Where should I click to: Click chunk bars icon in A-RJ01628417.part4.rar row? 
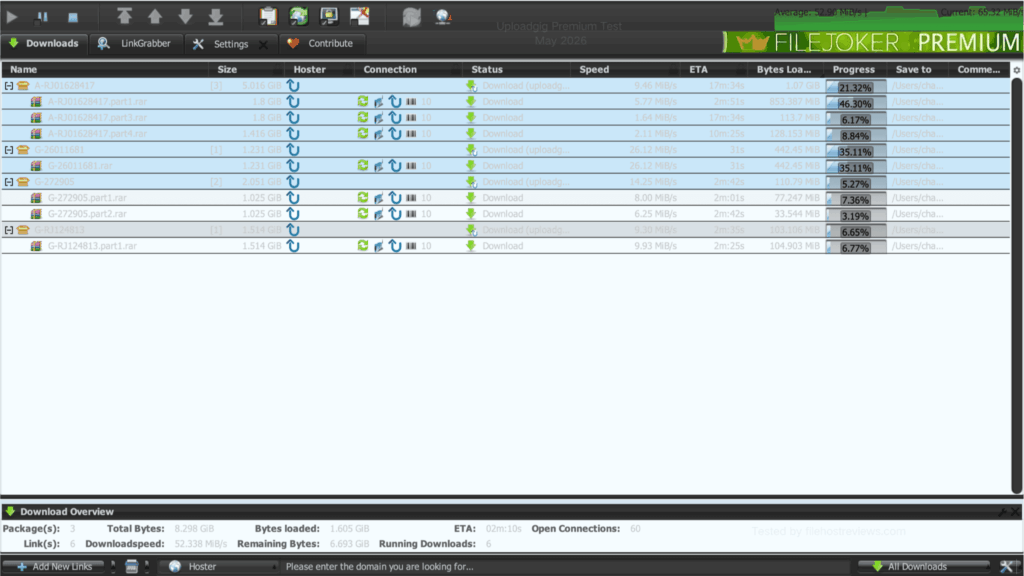click(x=411, y=133)
